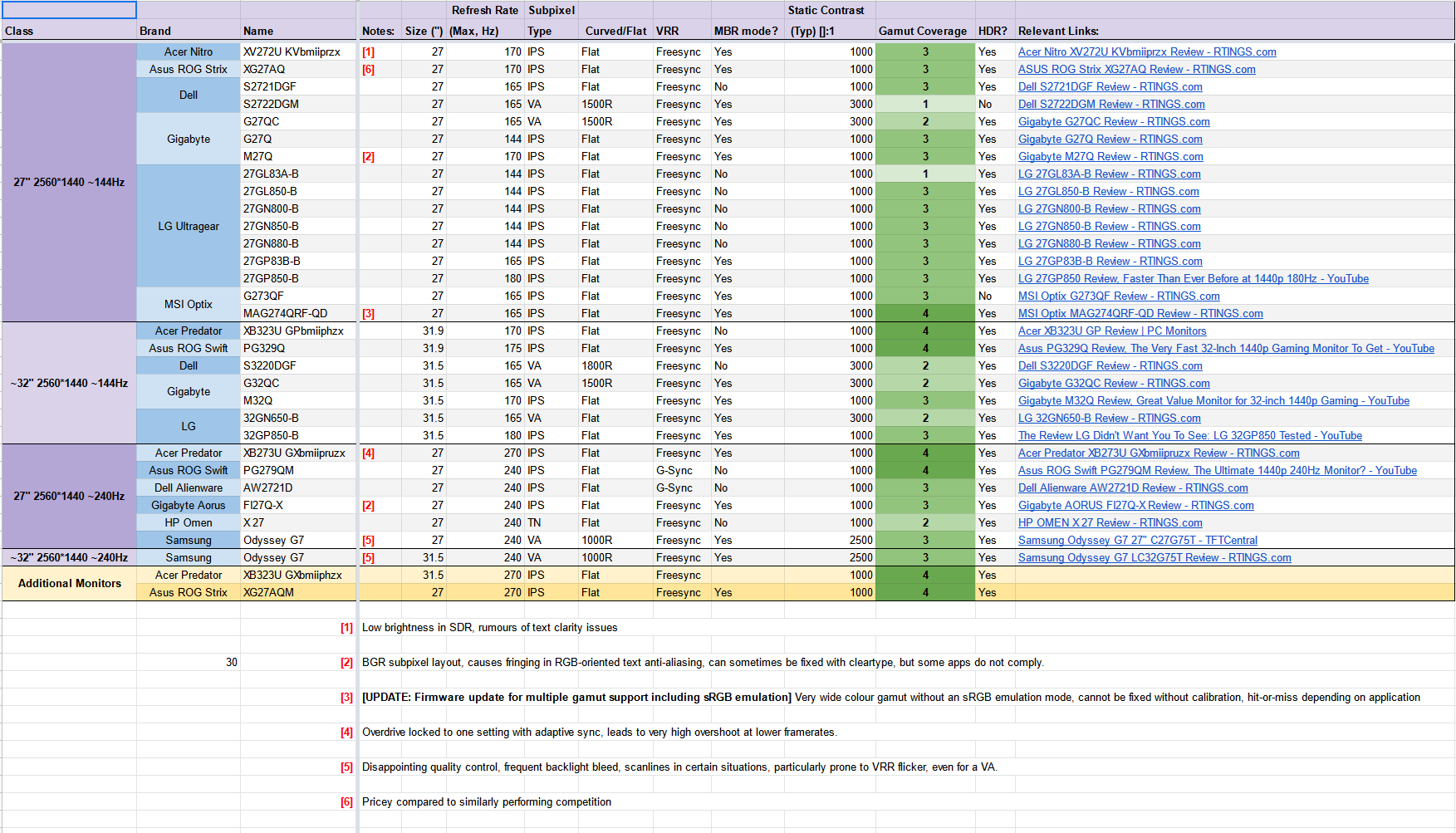Select the 27" 2560*1440 ~240Hz class cell
The image size is (1456, 833).
69,496
